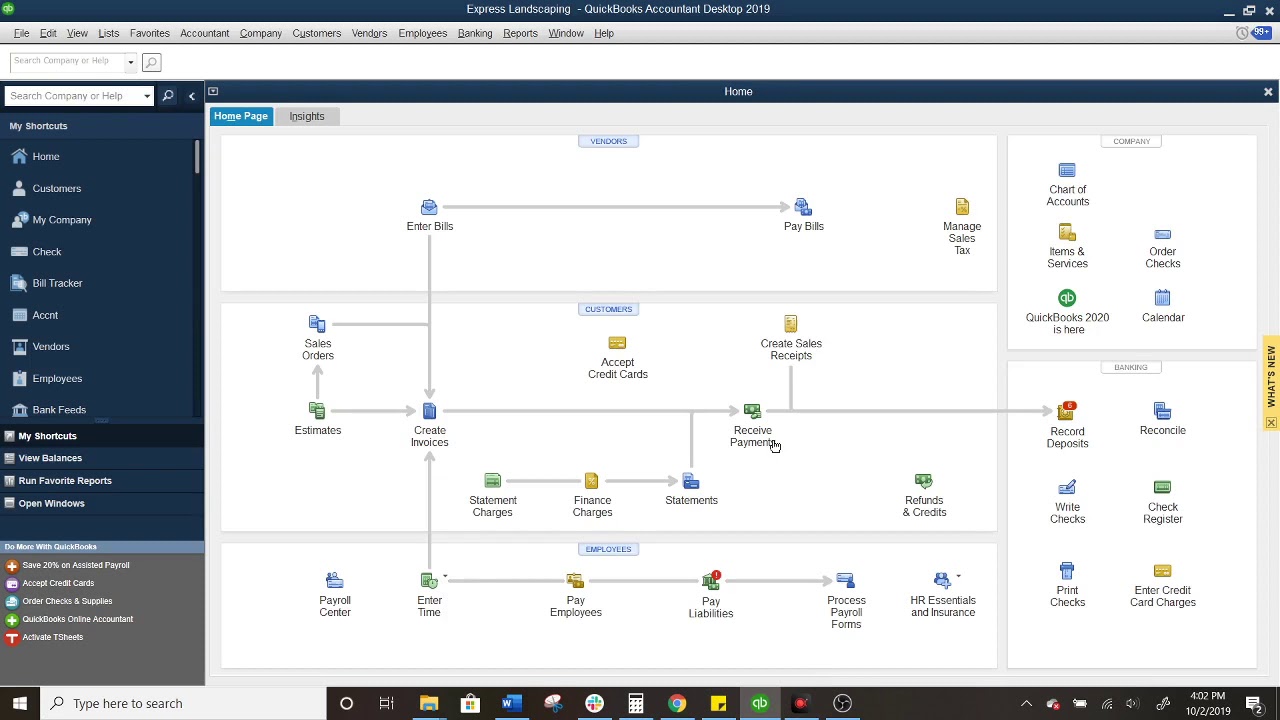Open Process Payroll Forms icon

coord(845,581)
